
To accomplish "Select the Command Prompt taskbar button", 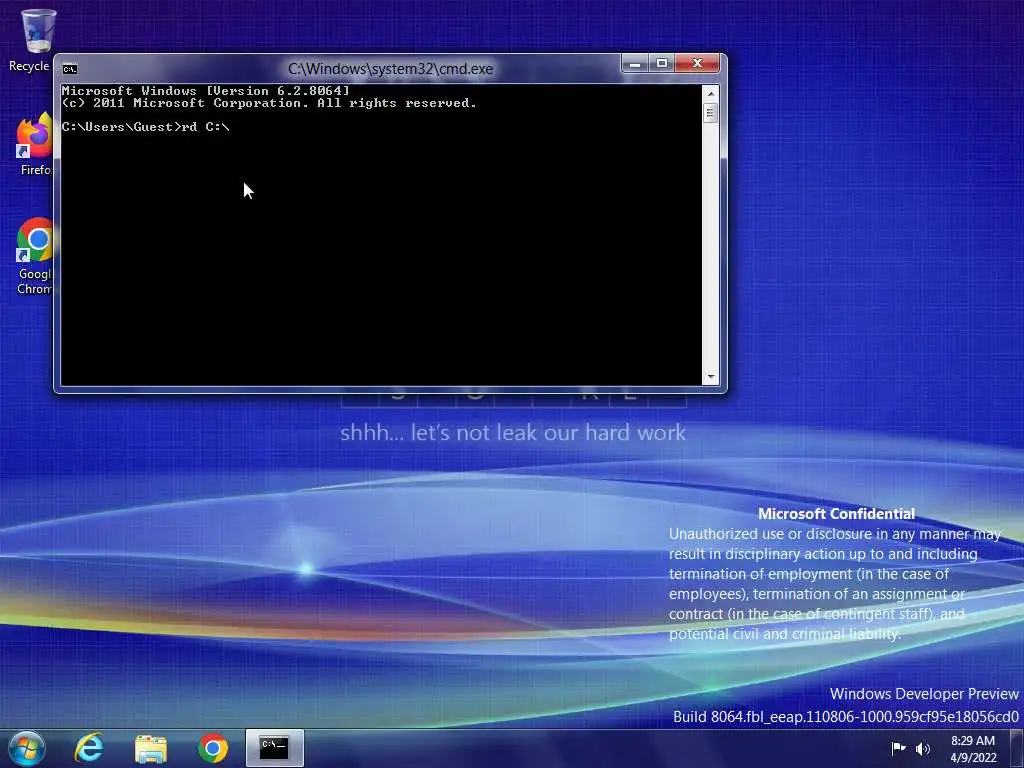I will pyautogui.click(x=274, y=748).
